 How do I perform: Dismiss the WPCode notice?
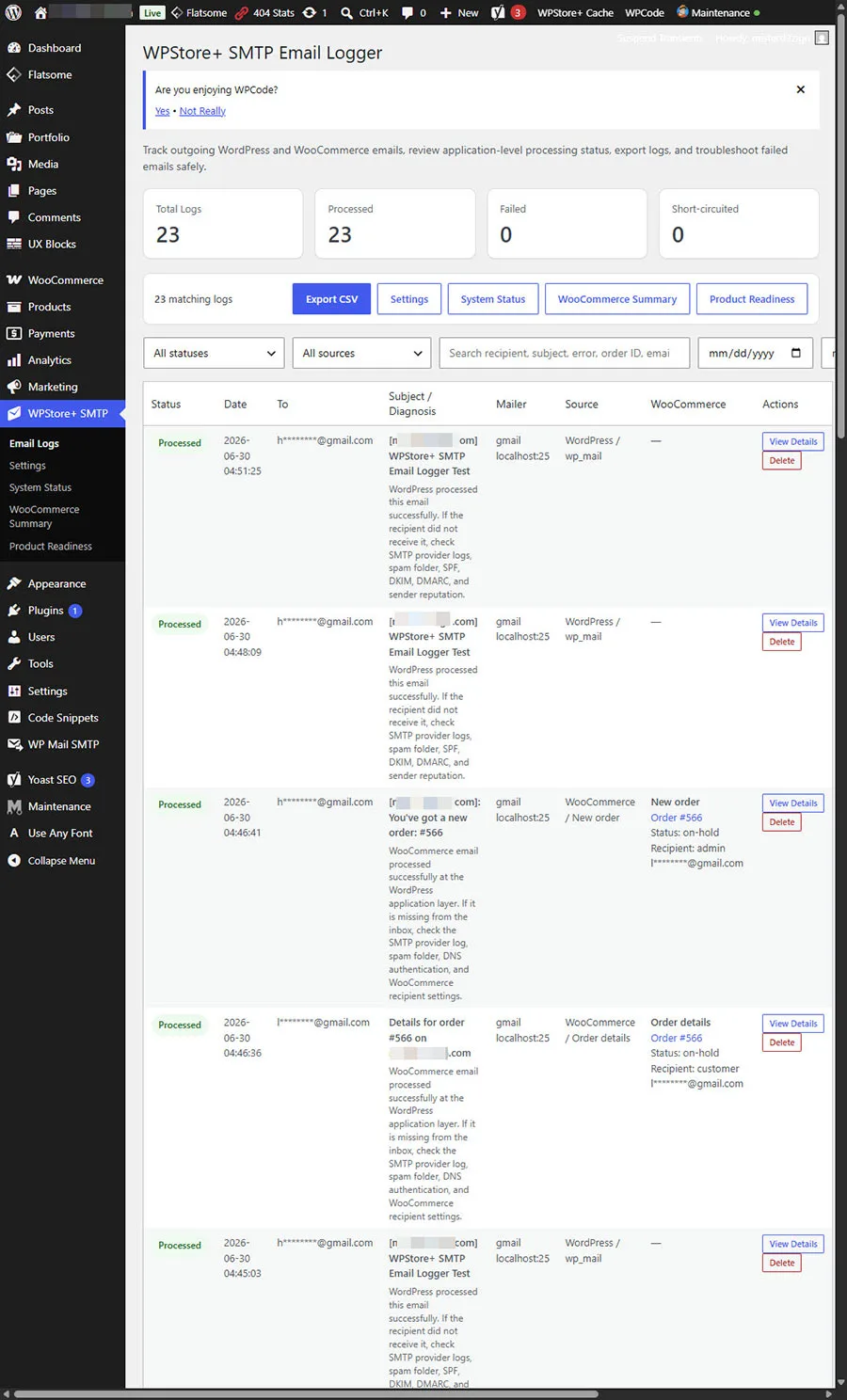(x=801, y=89)
